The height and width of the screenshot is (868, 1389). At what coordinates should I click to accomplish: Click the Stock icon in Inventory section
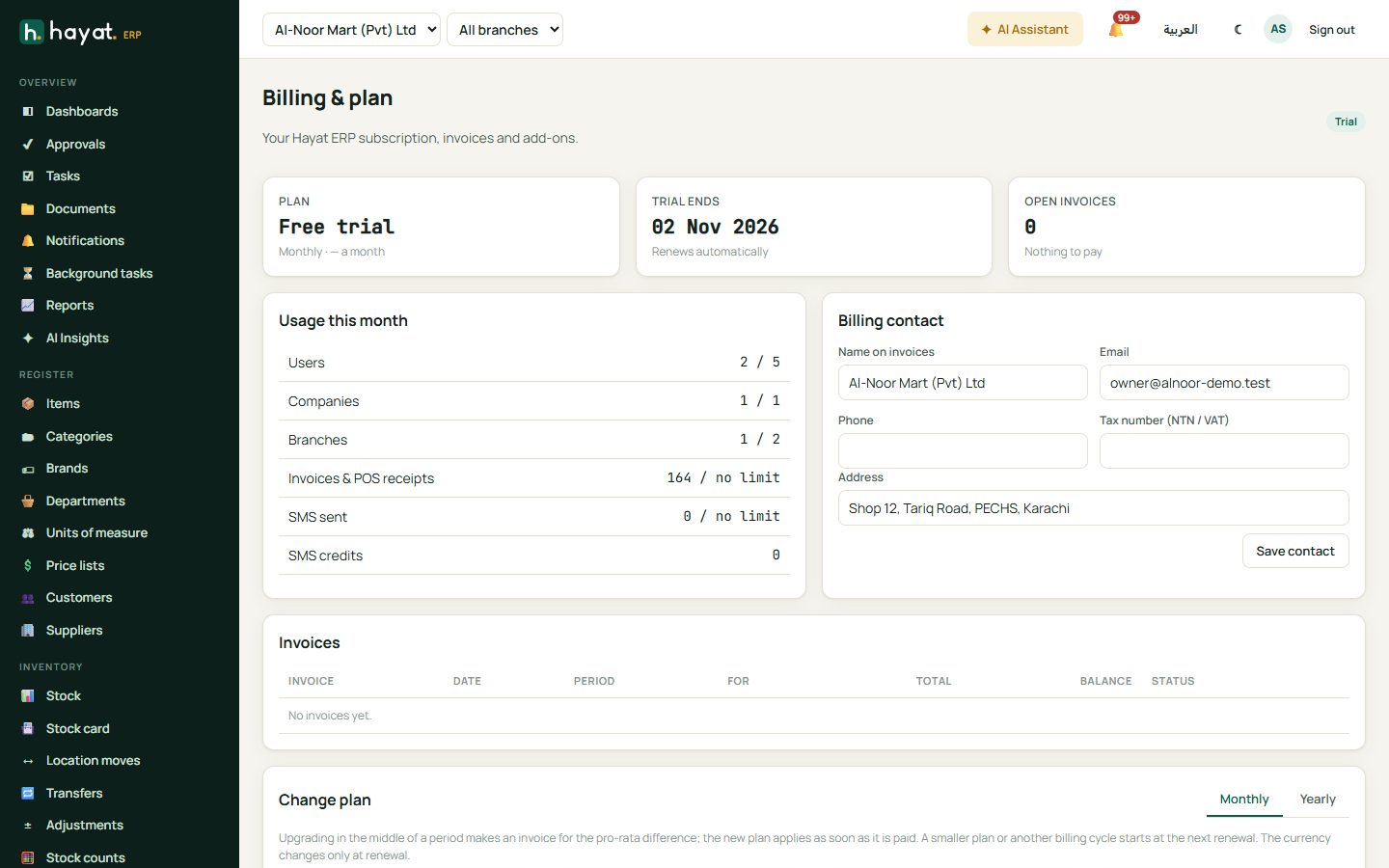[x=28, y=696]
